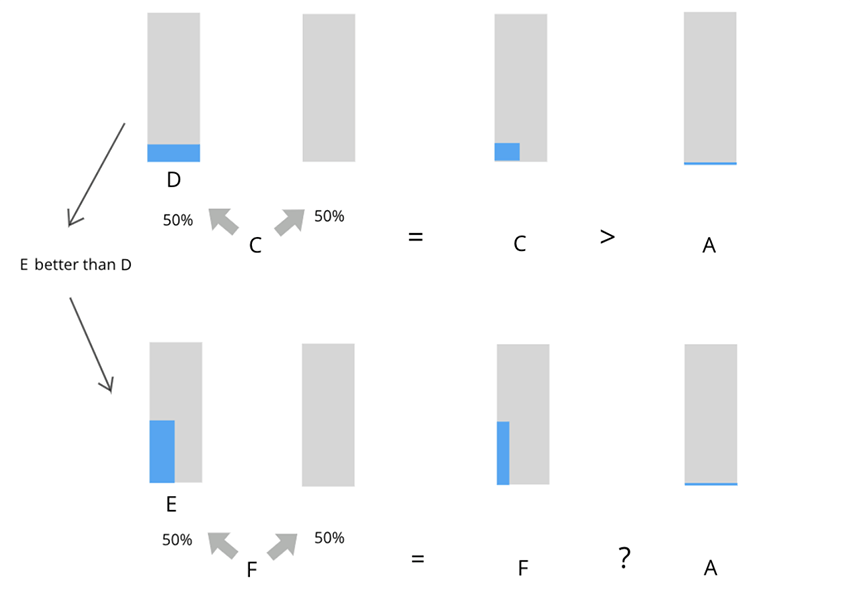Click the blue bar in population D

pyautogui.click(x=173, y=153)
